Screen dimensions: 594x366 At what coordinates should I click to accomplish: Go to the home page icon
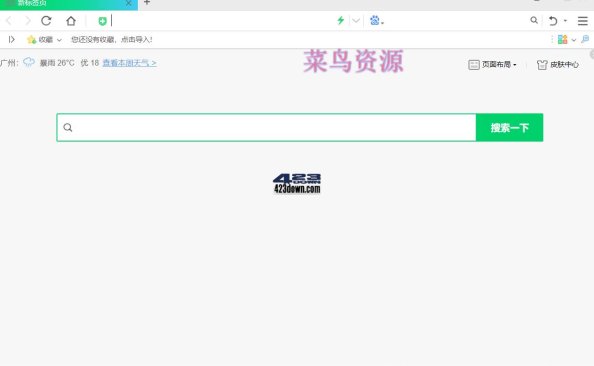click(71, 20)
